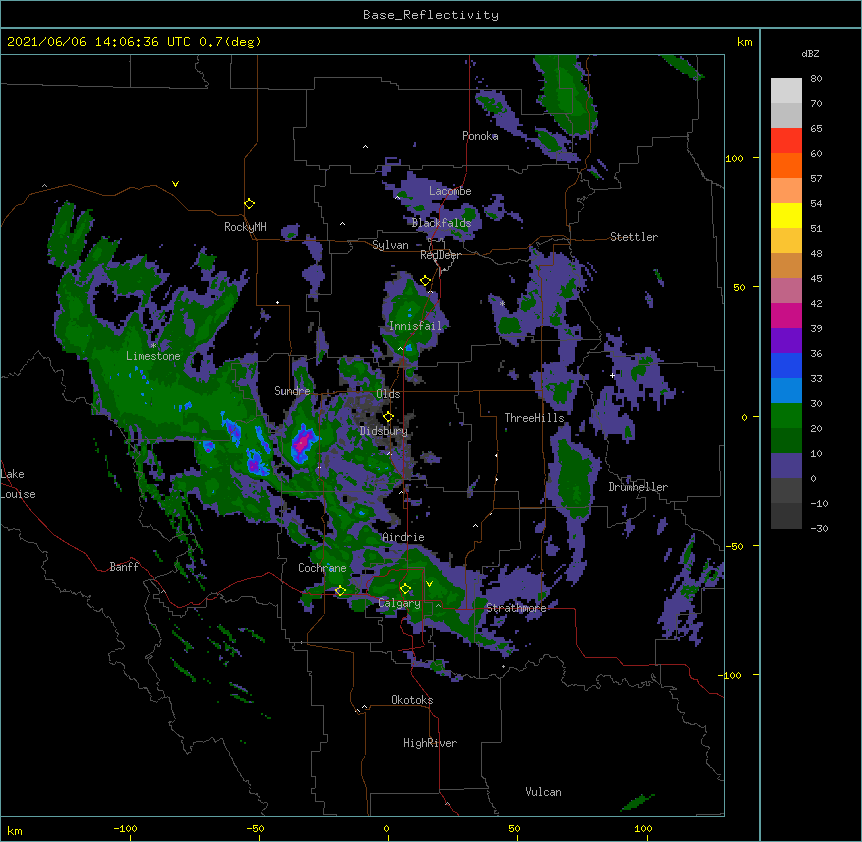Click white plus marker northwest of Drumheller
The height and width of the screenshot is (842, 862).
pos(612,375)
